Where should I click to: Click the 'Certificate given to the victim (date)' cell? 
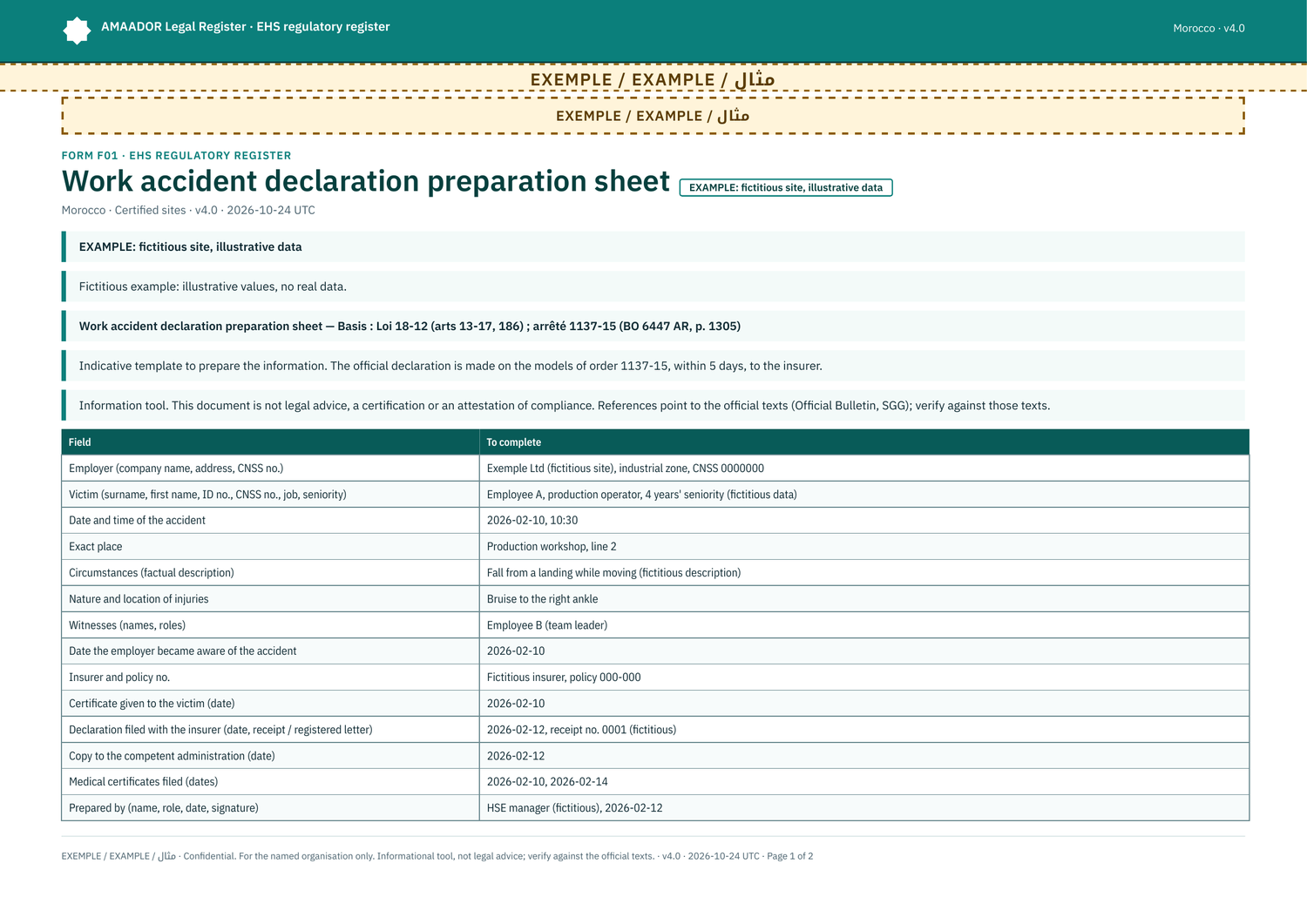271,704
